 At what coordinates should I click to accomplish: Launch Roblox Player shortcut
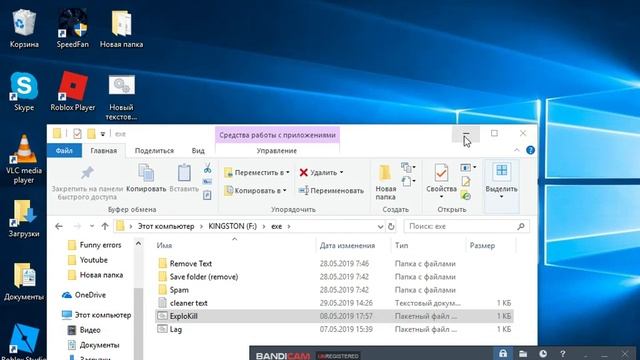point(73,92)
